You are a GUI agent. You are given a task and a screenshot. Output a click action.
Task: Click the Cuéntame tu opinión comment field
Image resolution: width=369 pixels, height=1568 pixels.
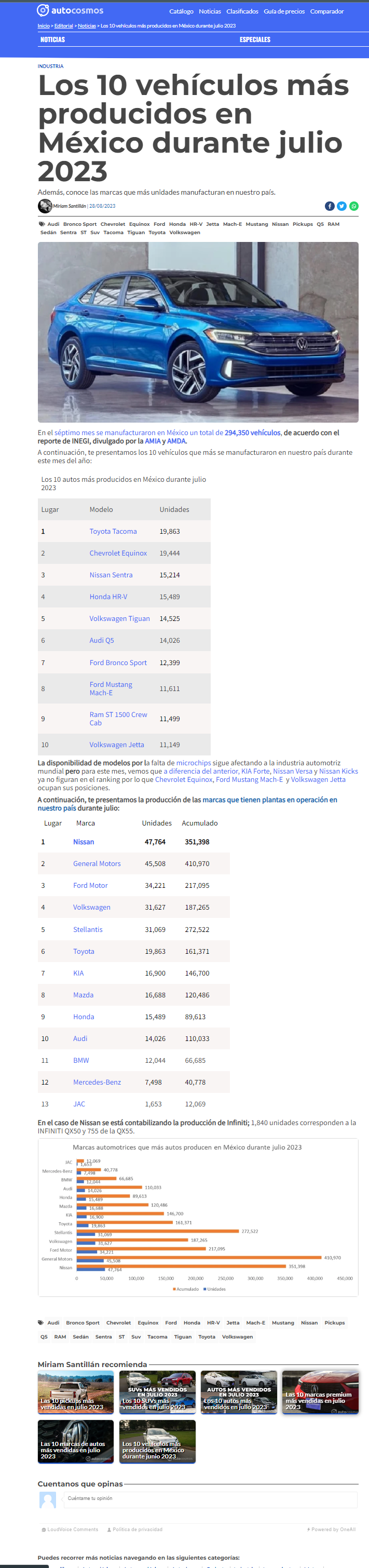[x=210, y=1499]
